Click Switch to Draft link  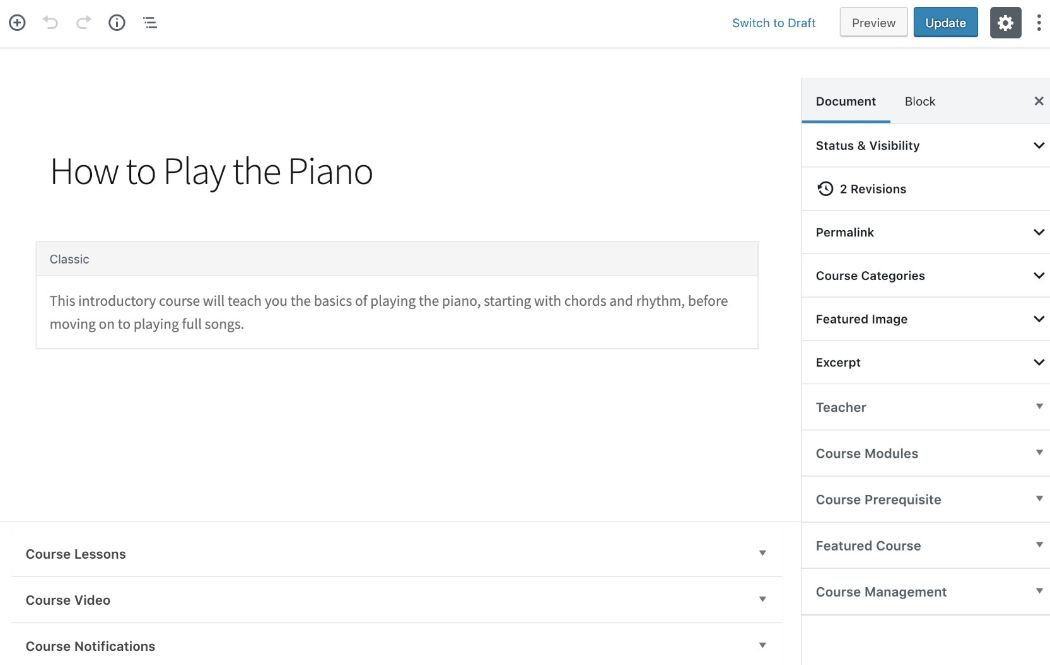[774, 23]
